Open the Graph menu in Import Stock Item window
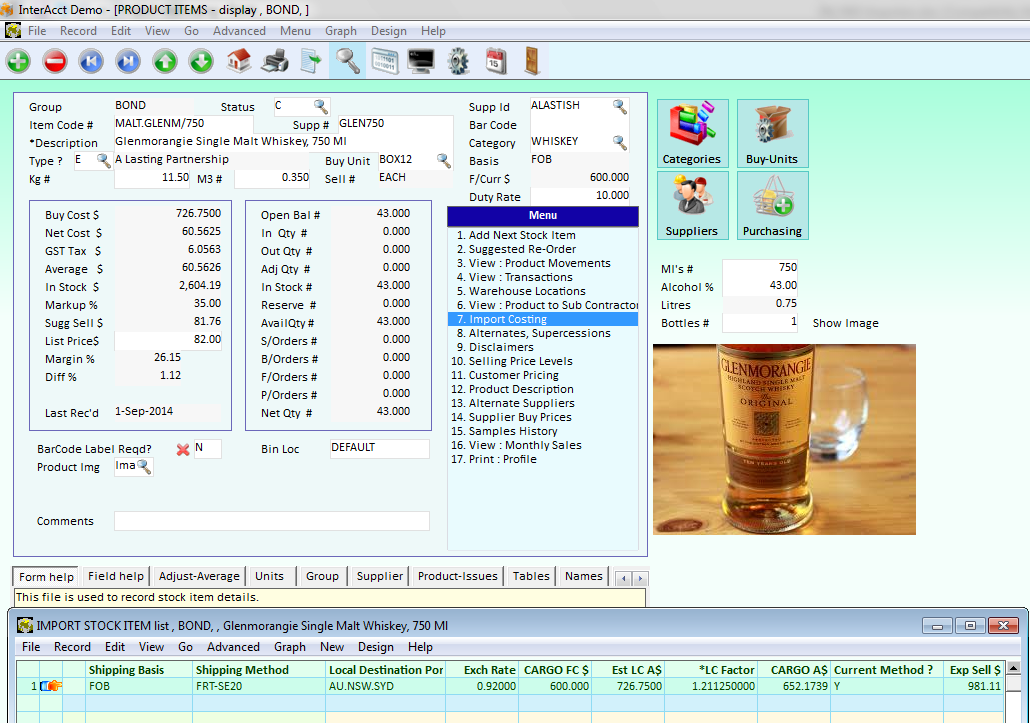This screenshot has width=1030, height=723. (290, 647)
